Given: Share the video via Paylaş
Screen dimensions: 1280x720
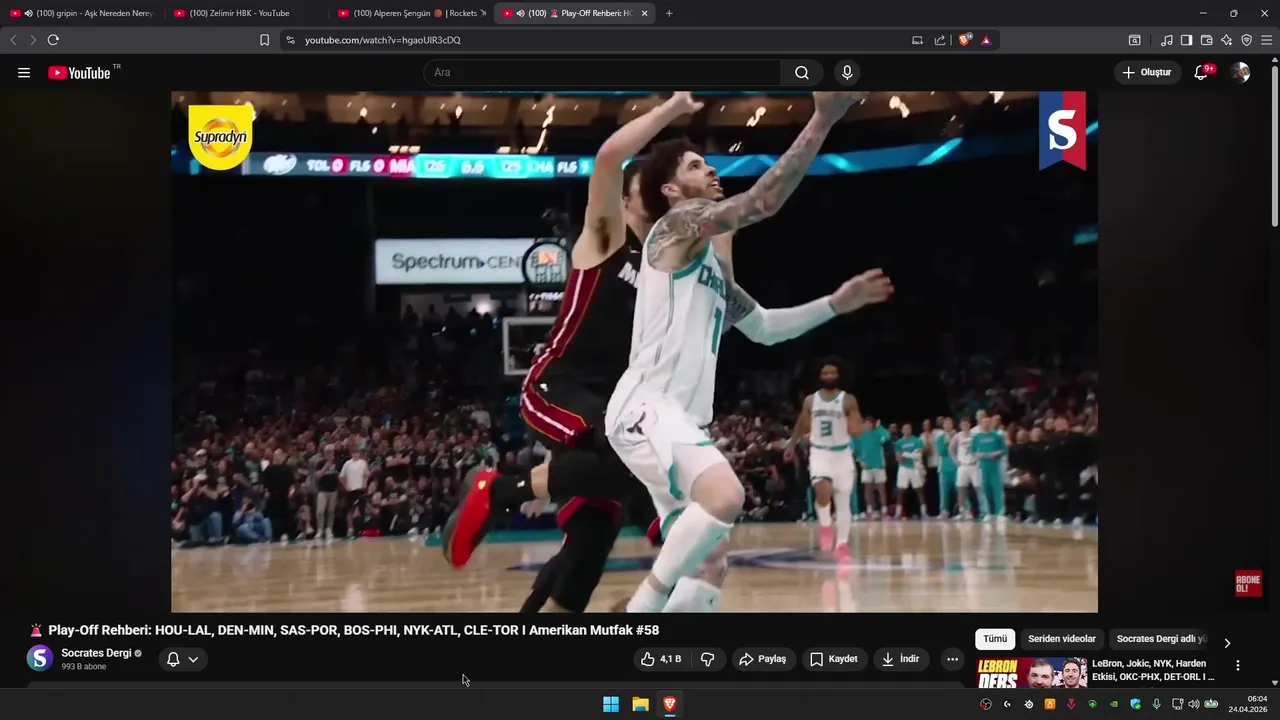Looking at the screenshot, I should coord(763,659).
